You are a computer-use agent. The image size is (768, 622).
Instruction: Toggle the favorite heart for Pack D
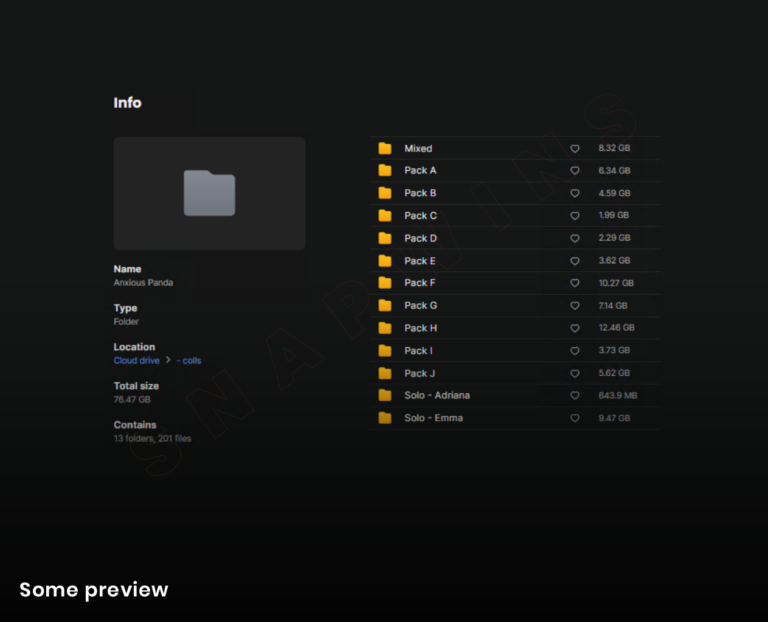coord(575,238)
